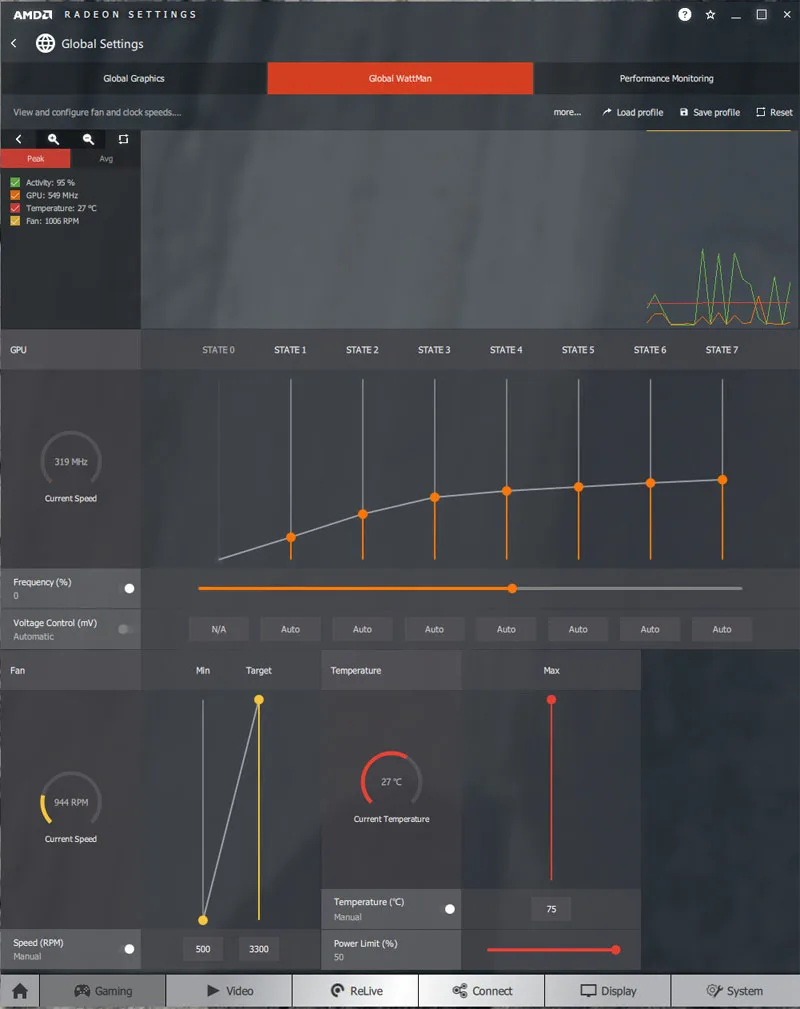Click the favorites star icon
The image size is (800, 1009).
tap(711, 14)
